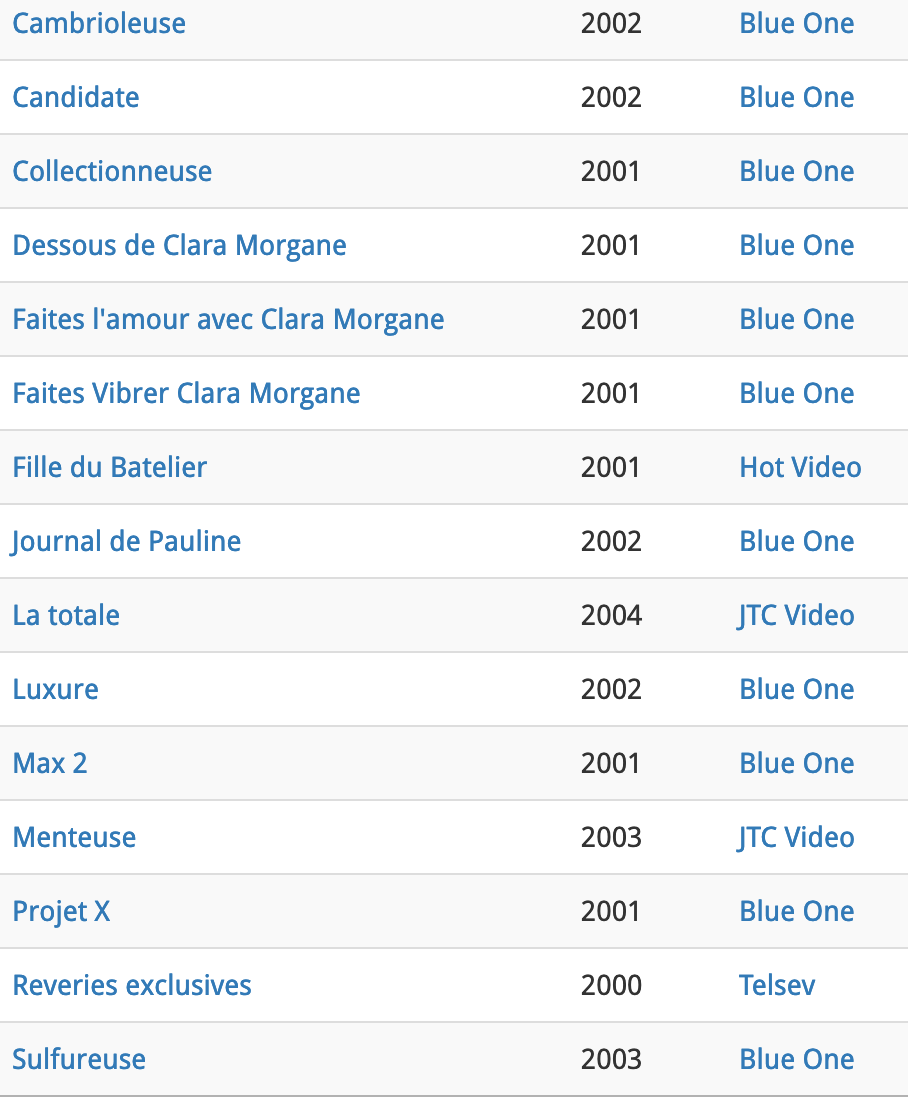
Task: Click the Telsev studio link
Action: pos(777,985)
